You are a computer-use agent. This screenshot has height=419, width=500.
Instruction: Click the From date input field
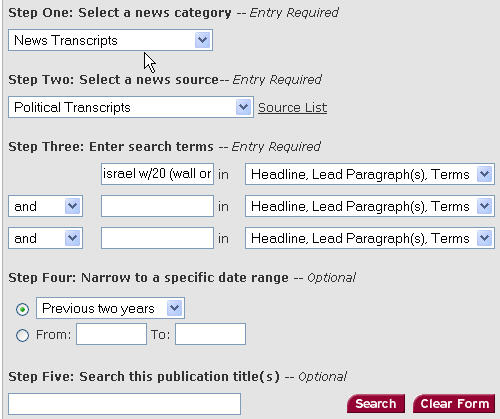point(111,334)
